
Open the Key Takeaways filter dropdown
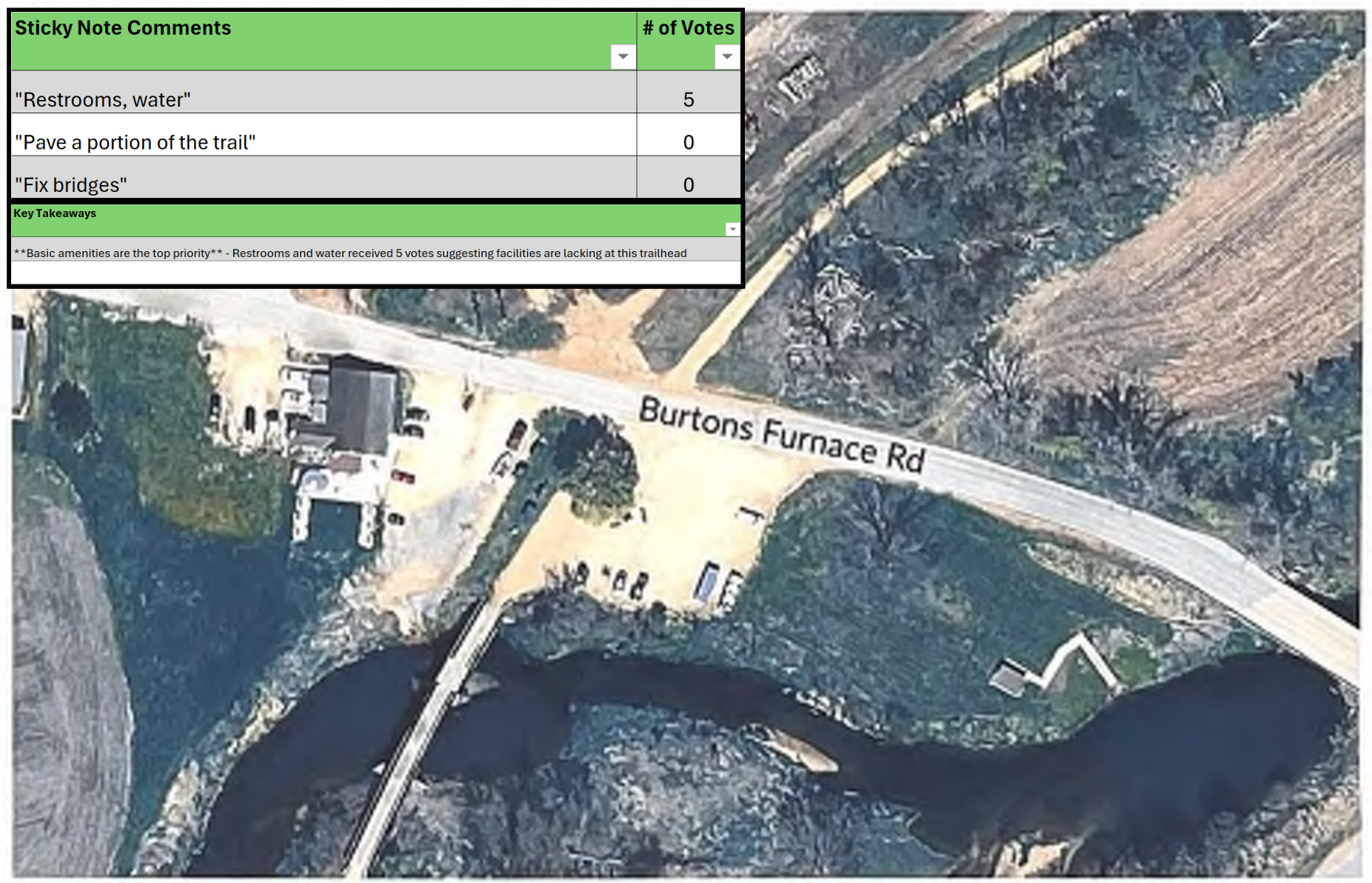[x=732, y=229]
